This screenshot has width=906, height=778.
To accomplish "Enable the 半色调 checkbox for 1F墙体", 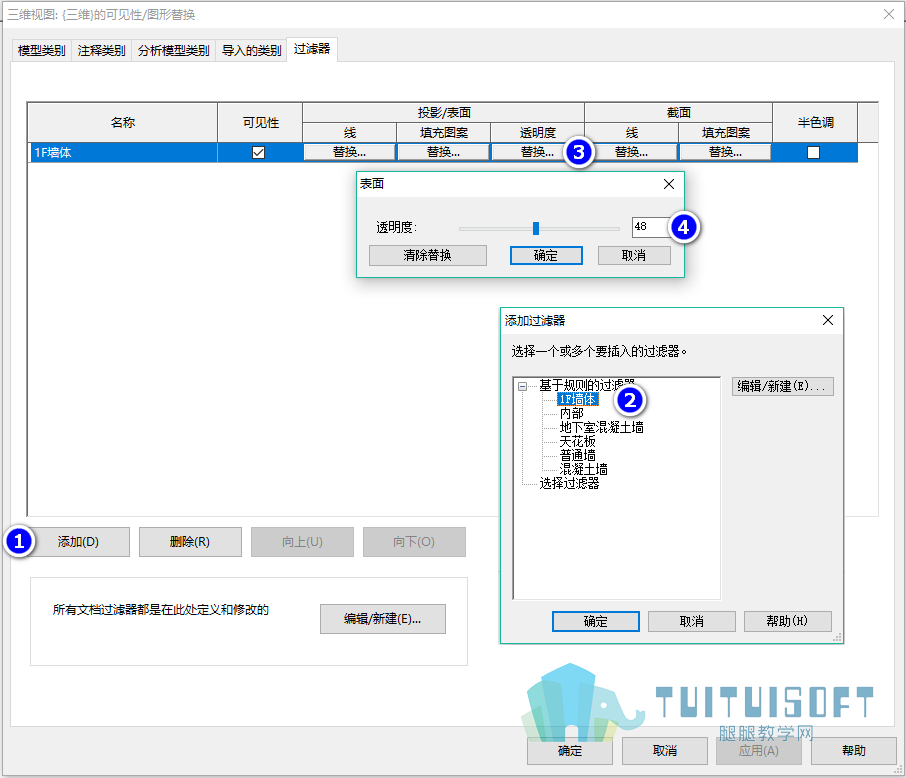I will [813, 153].
